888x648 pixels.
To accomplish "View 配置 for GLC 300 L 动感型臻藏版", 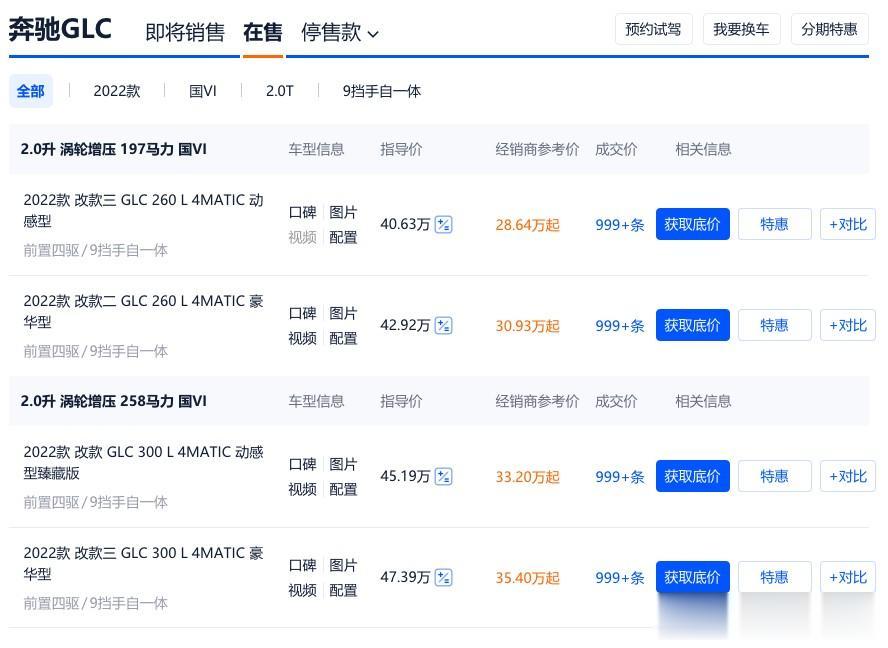I will 343,489.
